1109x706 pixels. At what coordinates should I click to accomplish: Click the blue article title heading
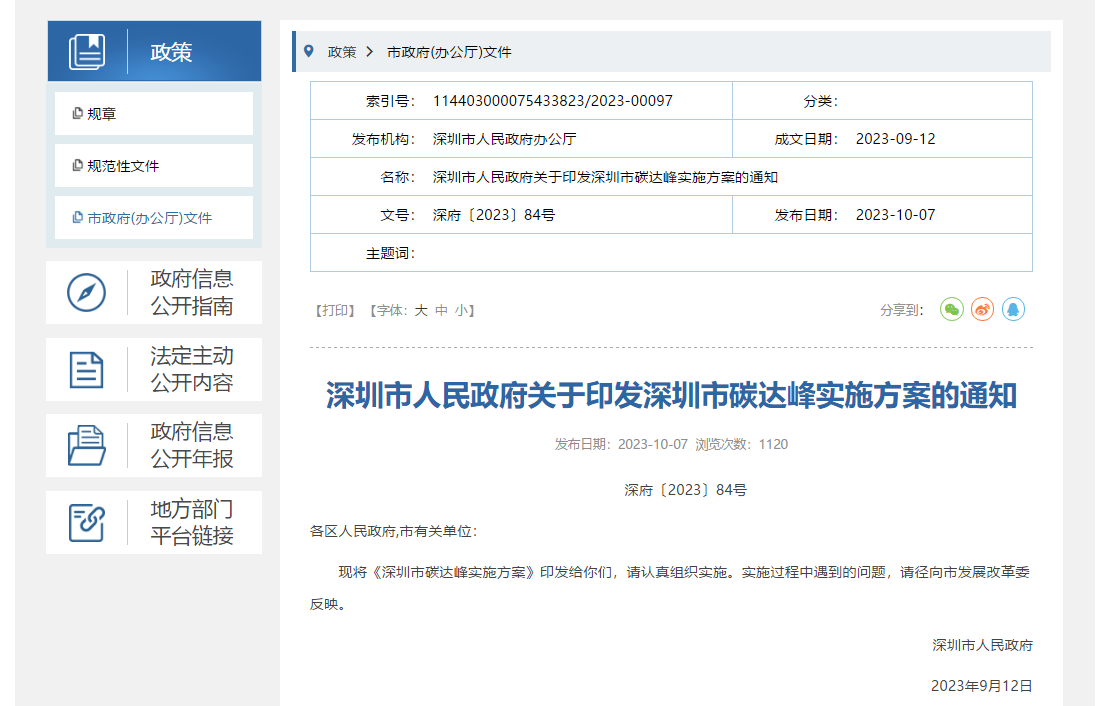[671, 396]
